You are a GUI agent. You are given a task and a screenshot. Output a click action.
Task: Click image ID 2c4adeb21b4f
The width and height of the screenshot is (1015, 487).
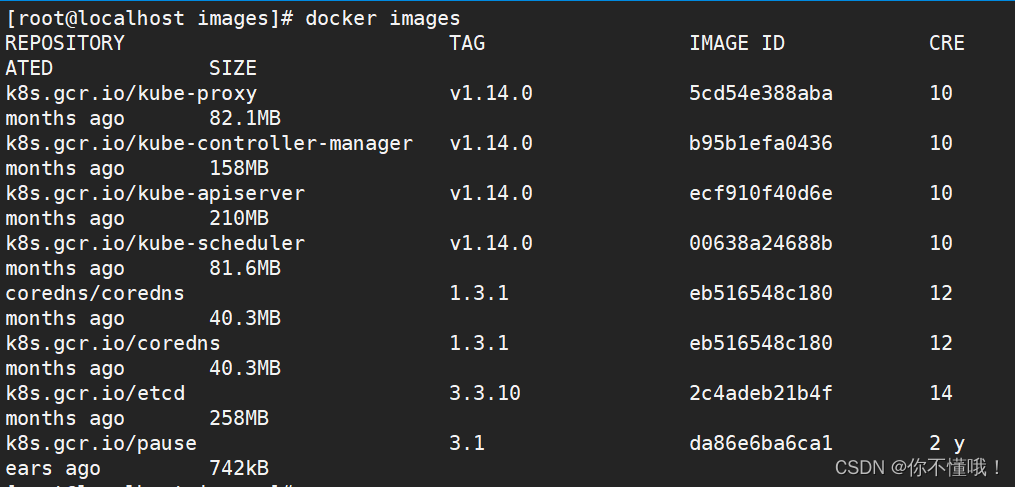coord(761,393)
